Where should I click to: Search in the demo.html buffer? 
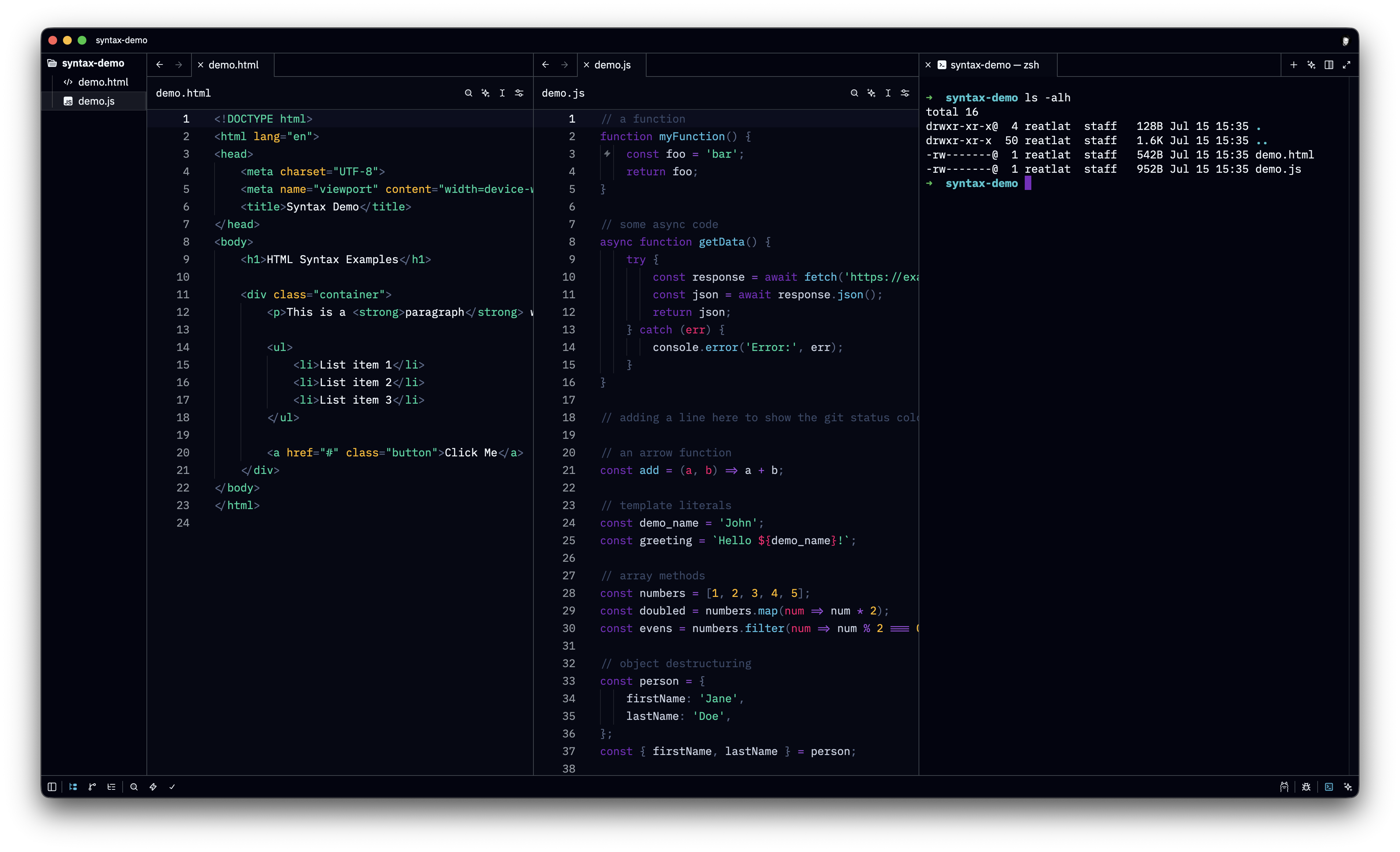pos(468,93)
